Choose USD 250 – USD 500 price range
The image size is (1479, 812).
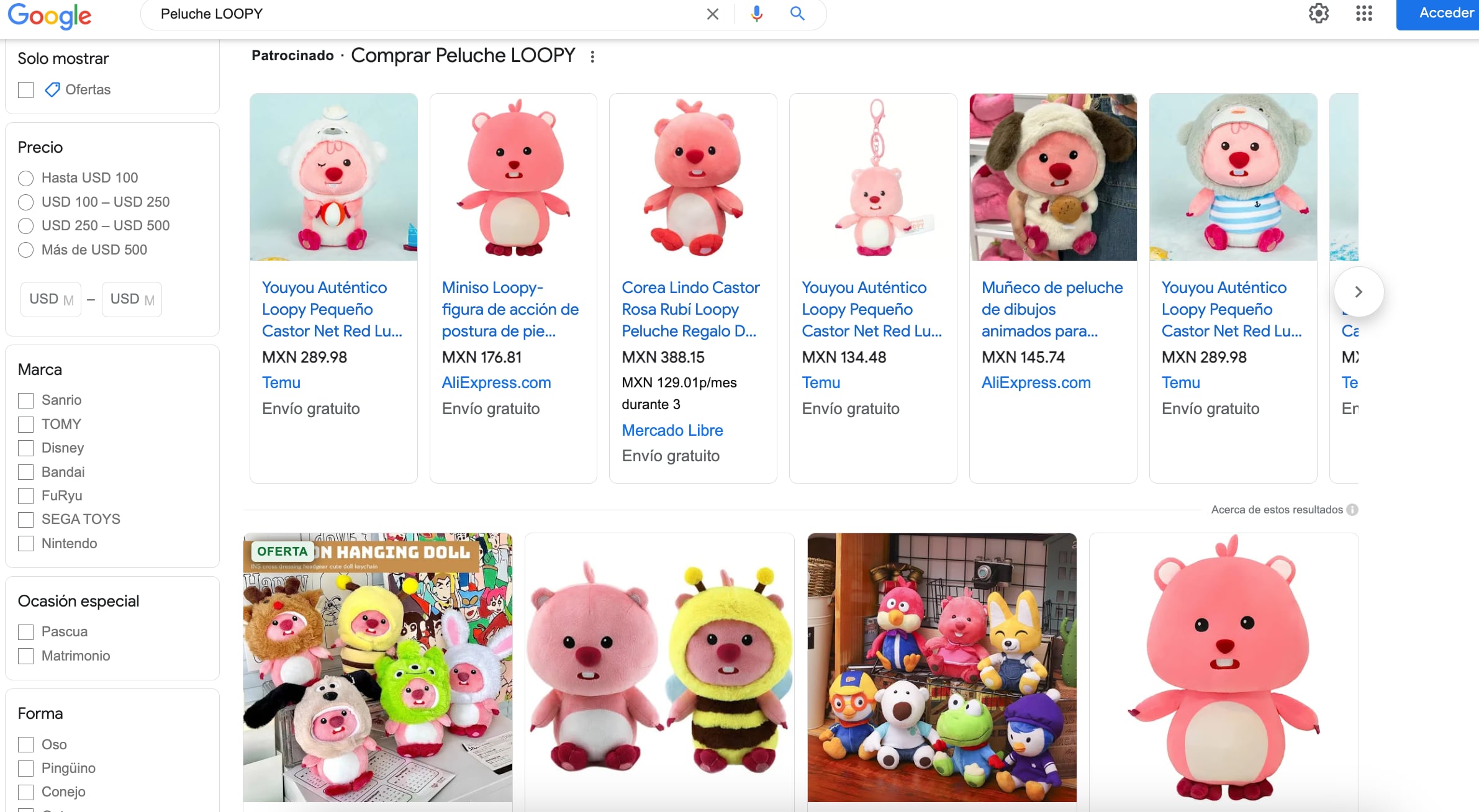[26, 226]
